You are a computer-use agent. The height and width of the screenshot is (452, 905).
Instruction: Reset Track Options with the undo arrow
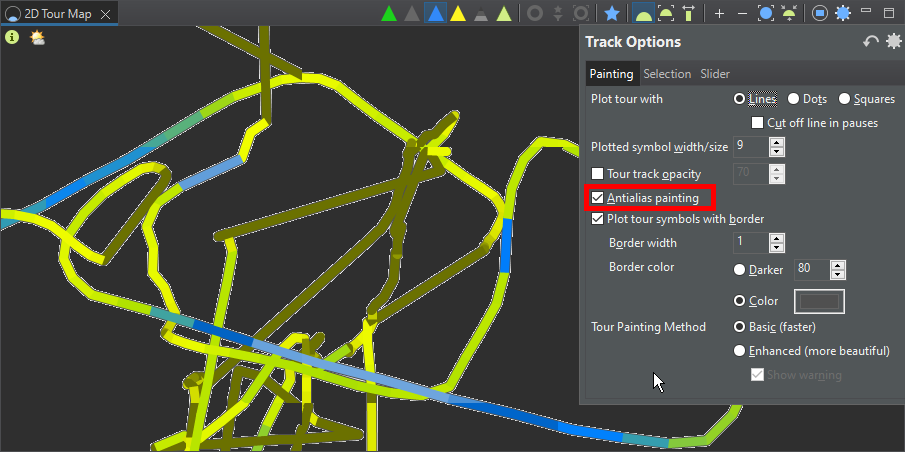[x=870, y=42]
